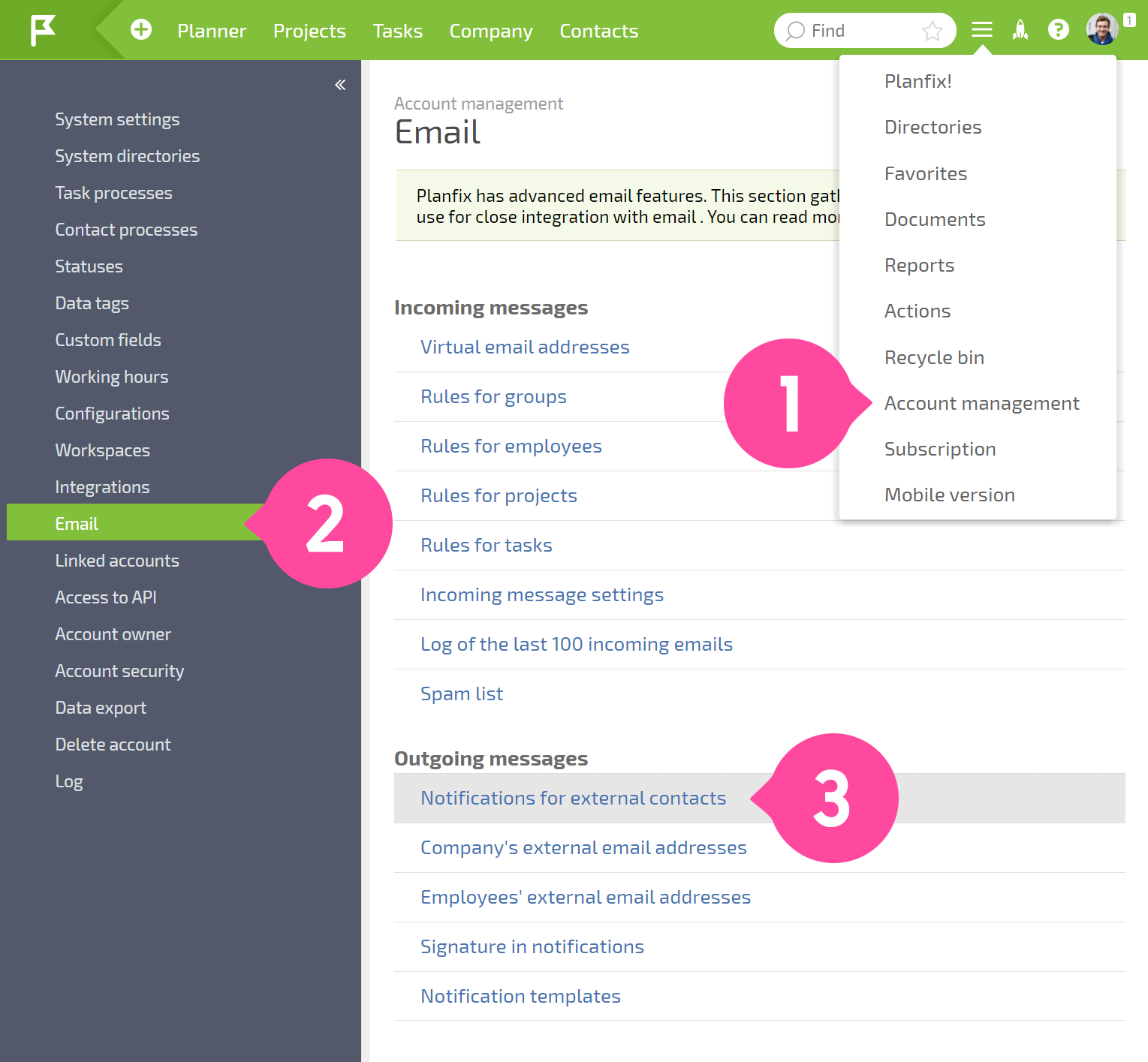Viewport: 1148px width, 1062px height.
Task: Open Company's external email addresses
Action: pos(583,847)
